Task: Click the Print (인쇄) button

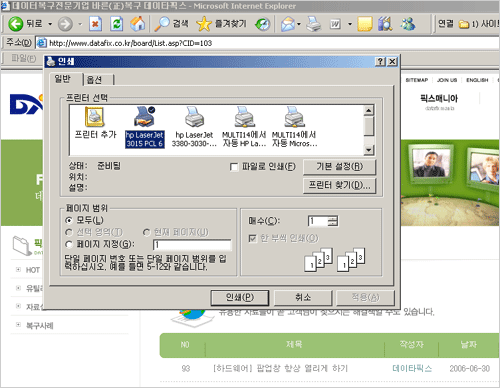Action: [x=240, y=297]
